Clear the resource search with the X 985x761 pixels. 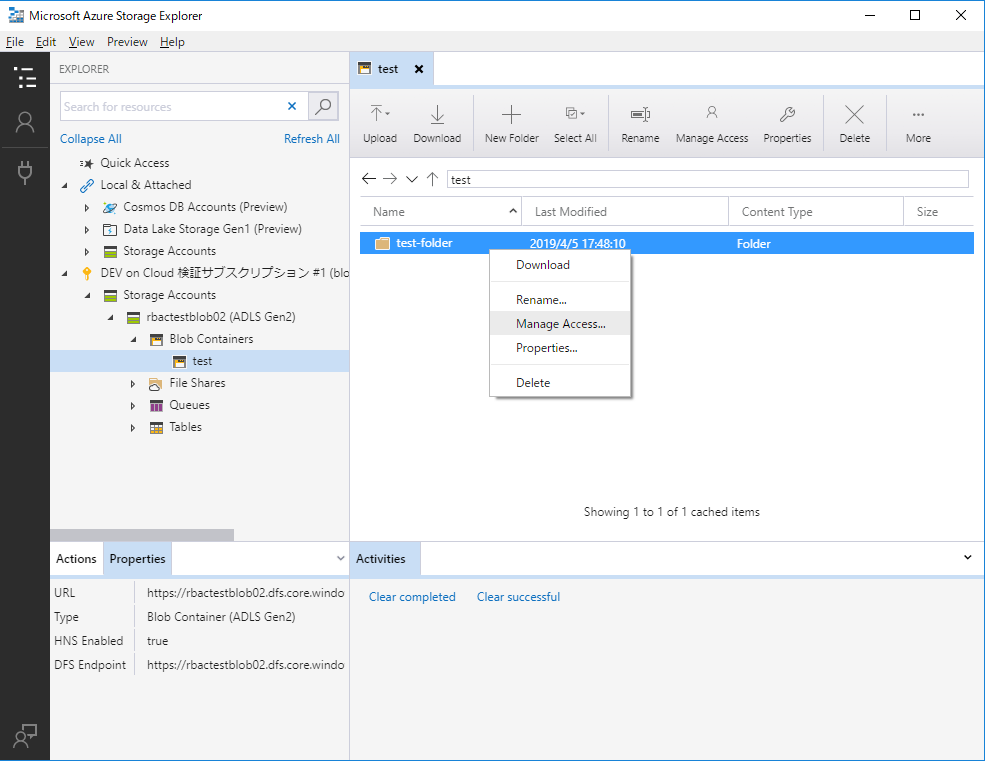[291, 106]
